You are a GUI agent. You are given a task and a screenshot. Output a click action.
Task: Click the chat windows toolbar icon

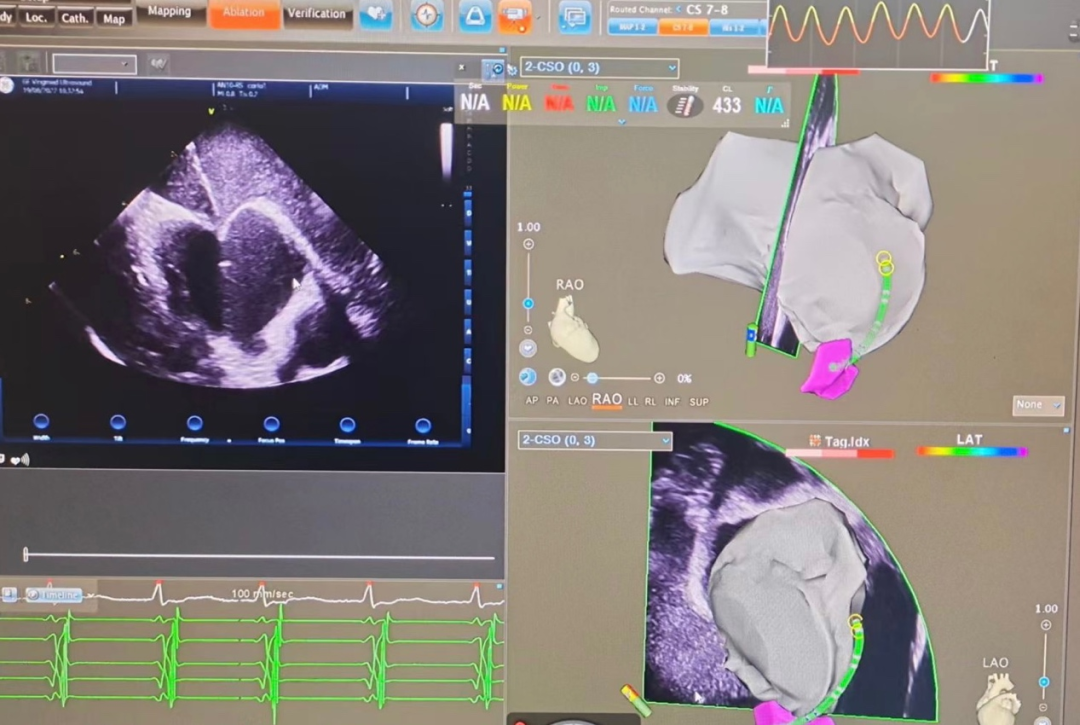tap(574, 18)
